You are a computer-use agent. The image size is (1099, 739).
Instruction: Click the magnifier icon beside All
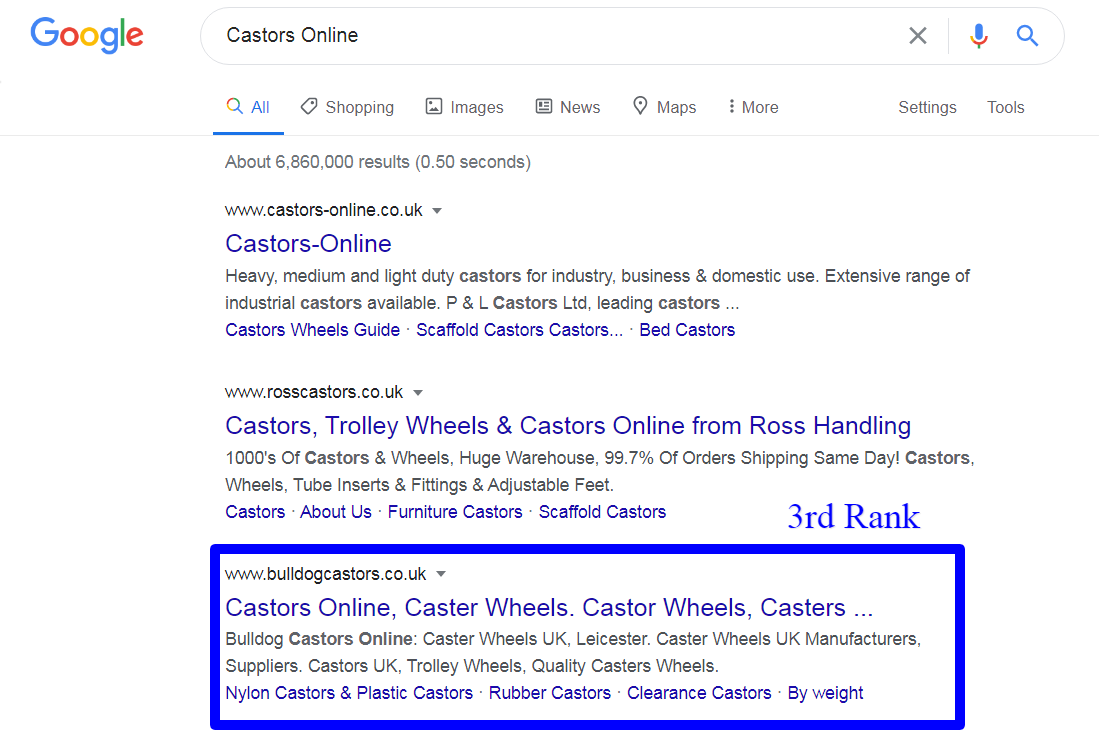tap(234, 106)
